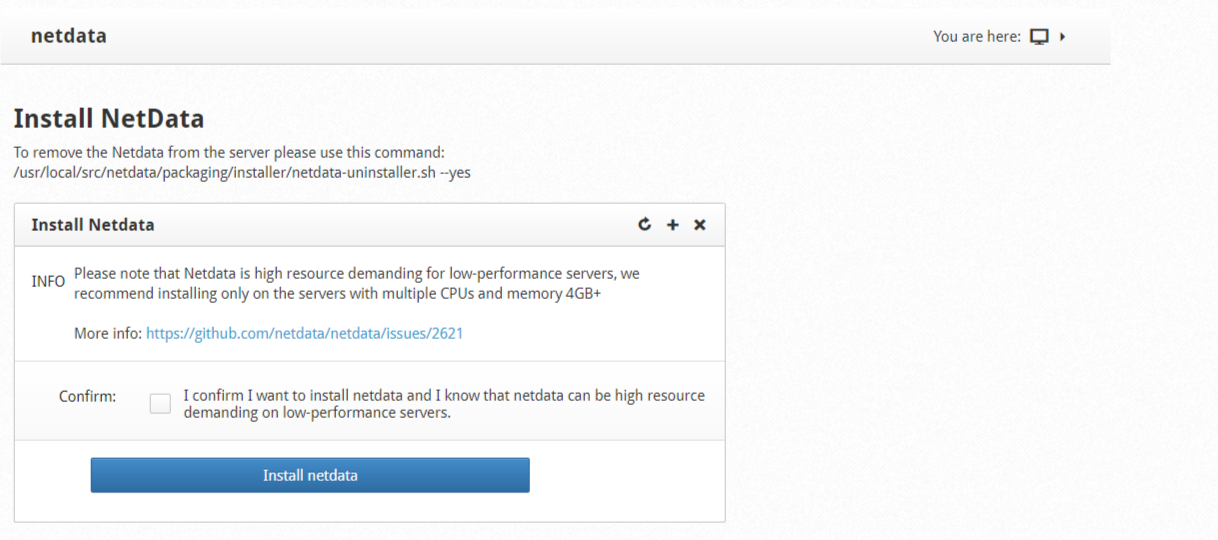Click the 'More info:' text
The width and height of the screenshot is (1218, 540).
point(108,333)
